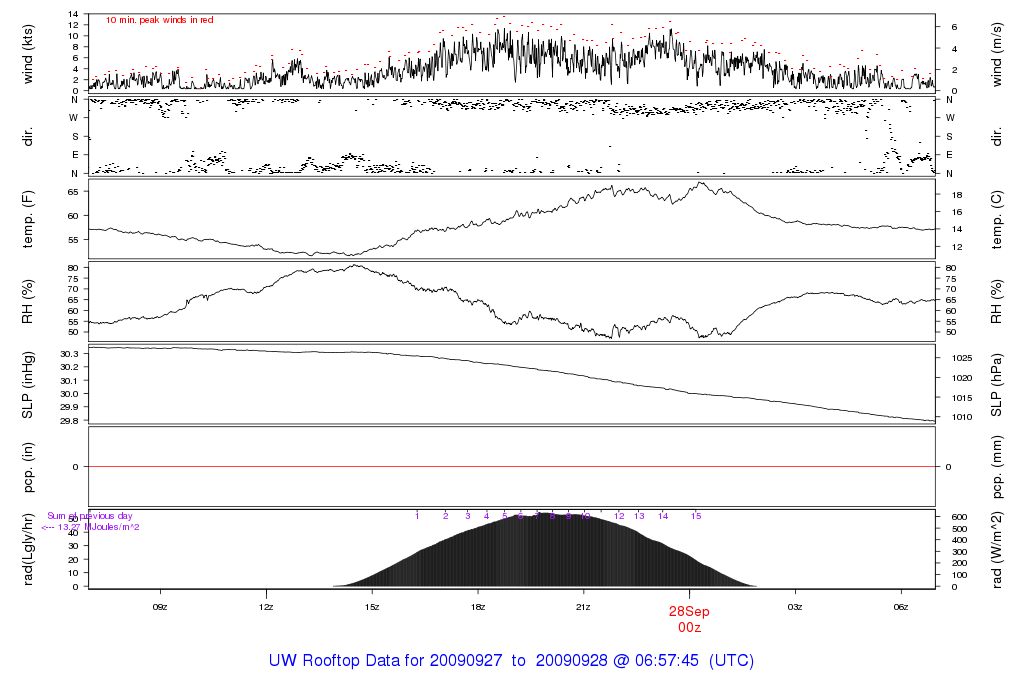This screenshot has width=1024, height=700.
Task: Select the 12z time tick label
Action: coord(265,607)
